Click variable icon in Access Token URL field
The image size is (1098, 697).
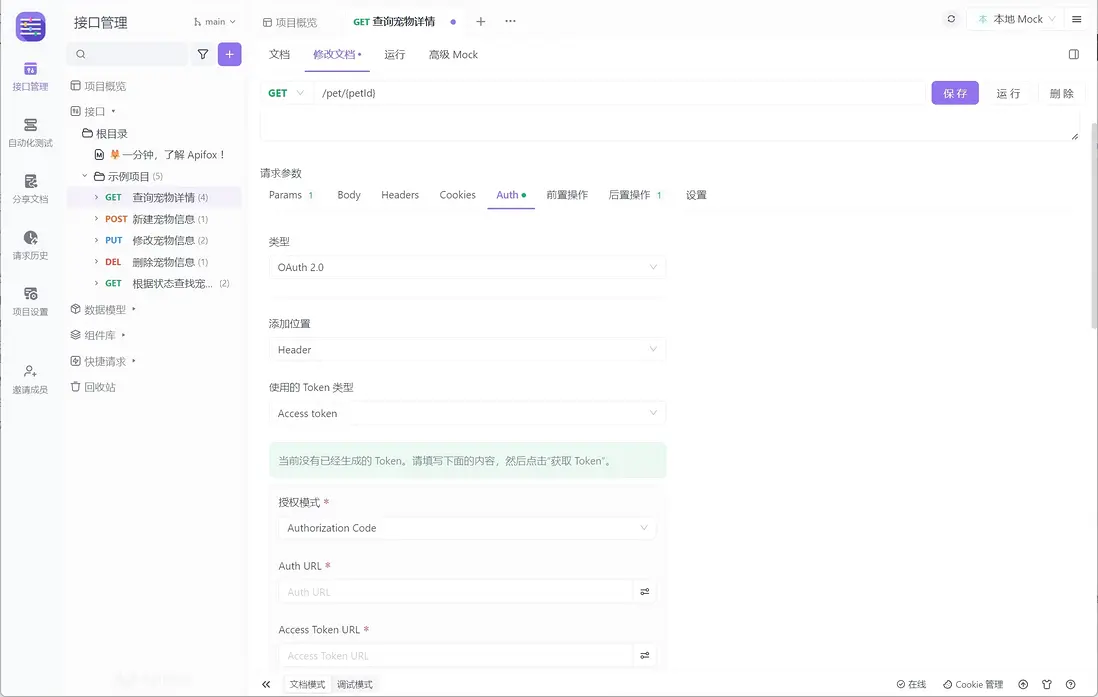pyautogui.click(x=645, y=656)
